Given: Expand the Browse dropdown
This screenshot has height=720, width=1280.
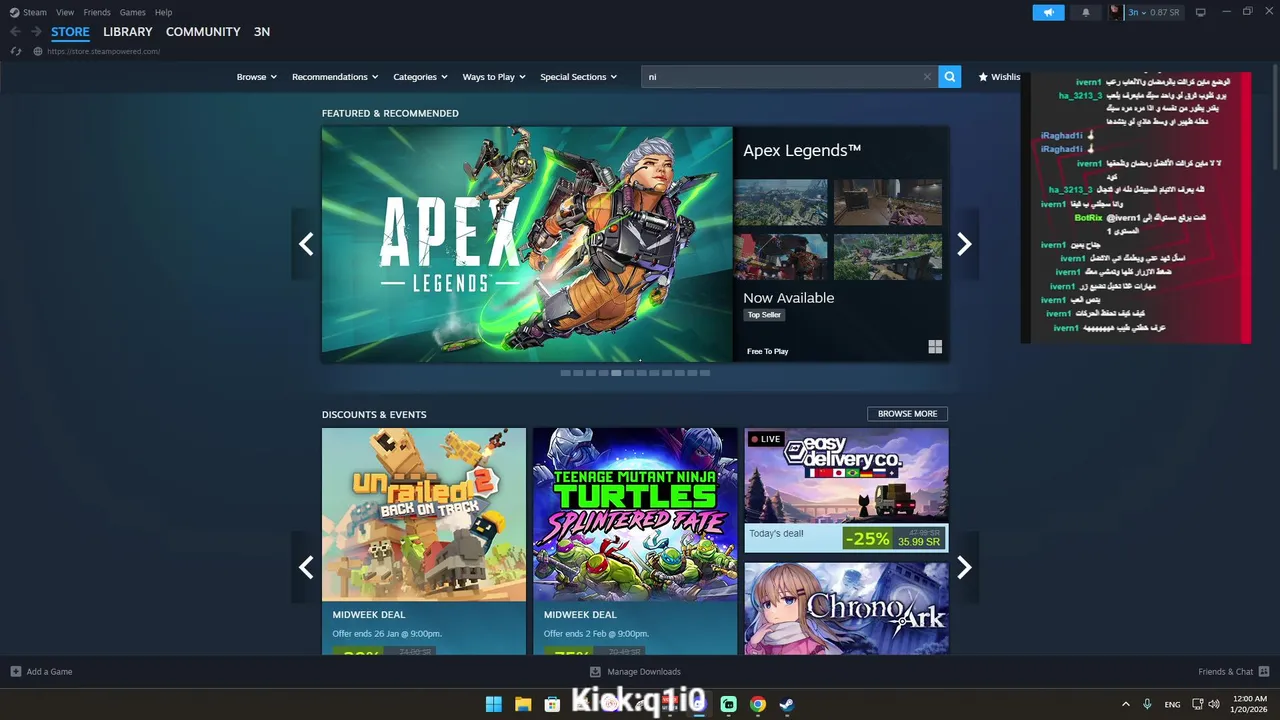Looking at the screenshot, I should click(x=257, y=77).
